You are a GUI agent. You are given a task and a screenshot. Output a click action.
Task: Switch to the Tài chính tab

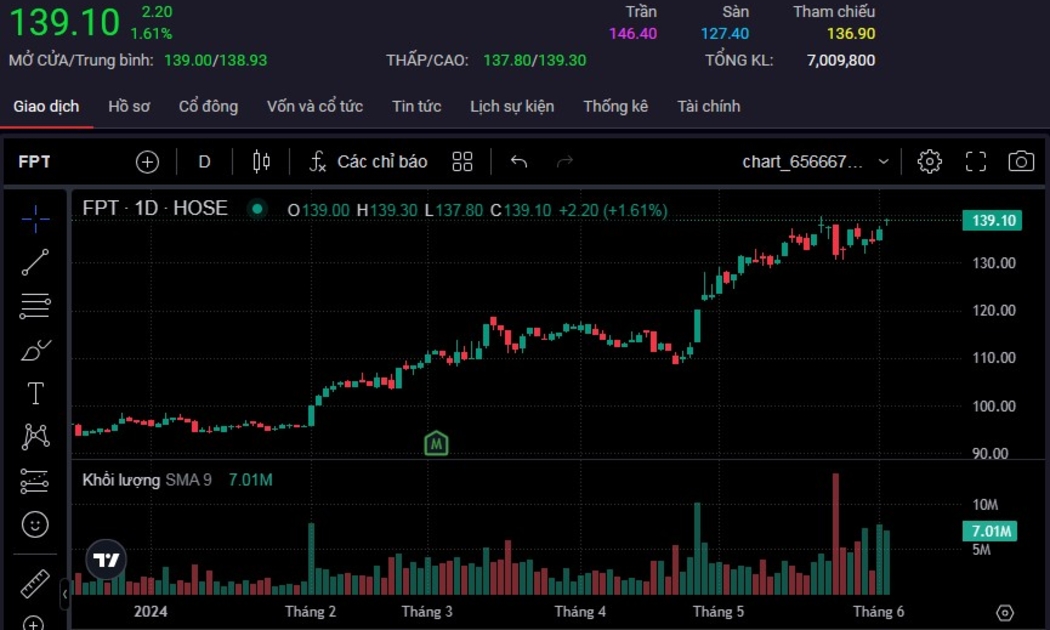708,106
